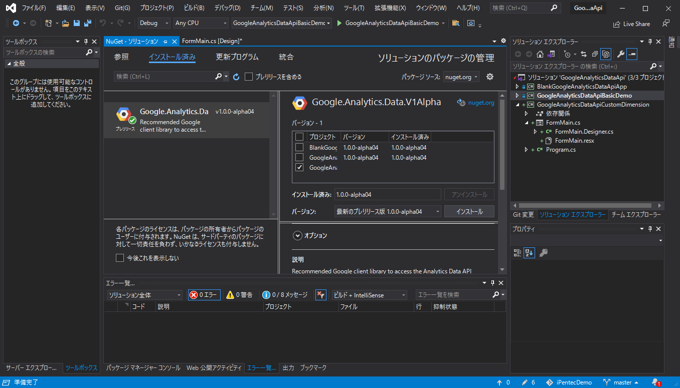Open the Git menu
This screenshot has width=680, height=388.
point(122,8)
